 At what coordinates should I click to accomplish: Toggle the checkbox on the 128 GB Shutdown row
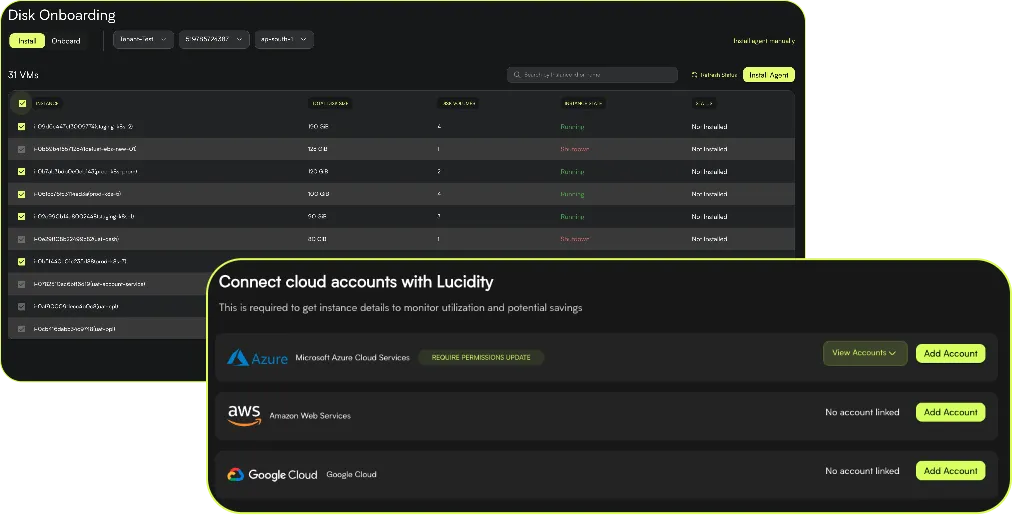[x=21, y=149]
